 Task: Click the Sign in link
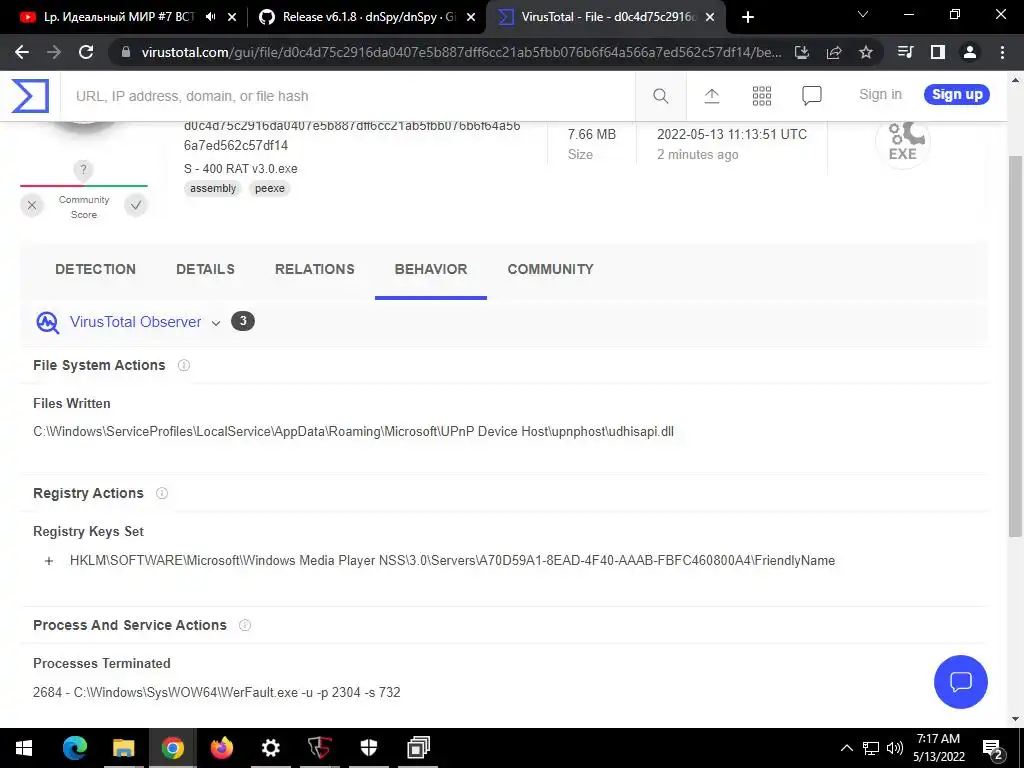point(880,95)
